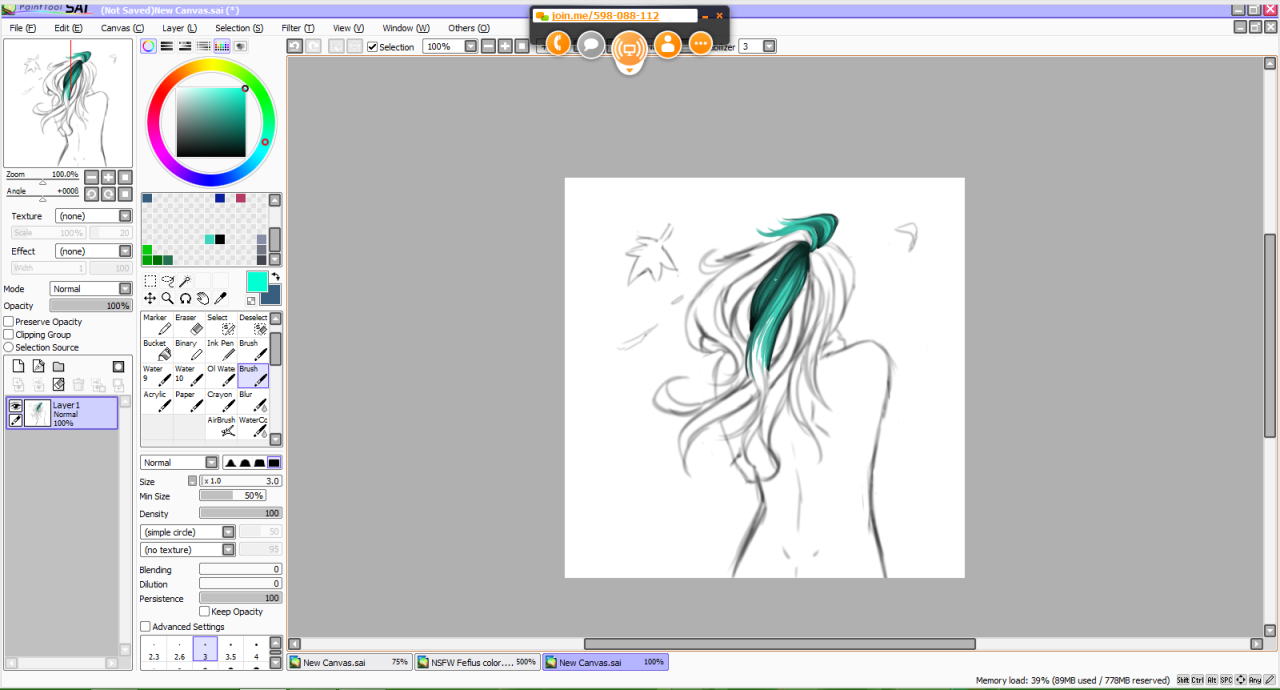Toggle the Preserve Opacity checkbox
Screen dimensions: 1280x690
9,322
